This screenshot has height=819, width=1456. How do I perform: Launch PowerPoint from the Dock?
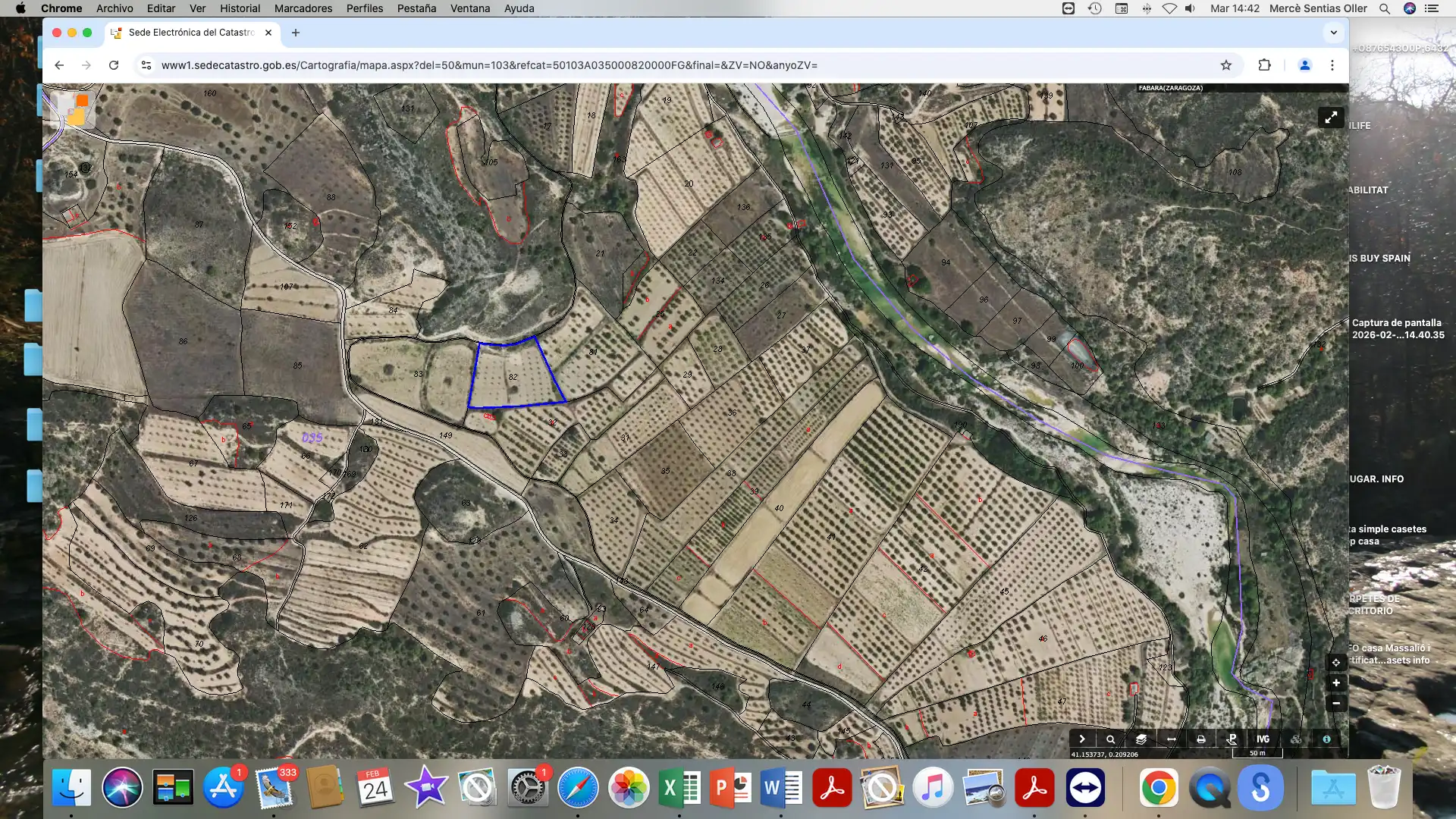(x=730, y=787)
